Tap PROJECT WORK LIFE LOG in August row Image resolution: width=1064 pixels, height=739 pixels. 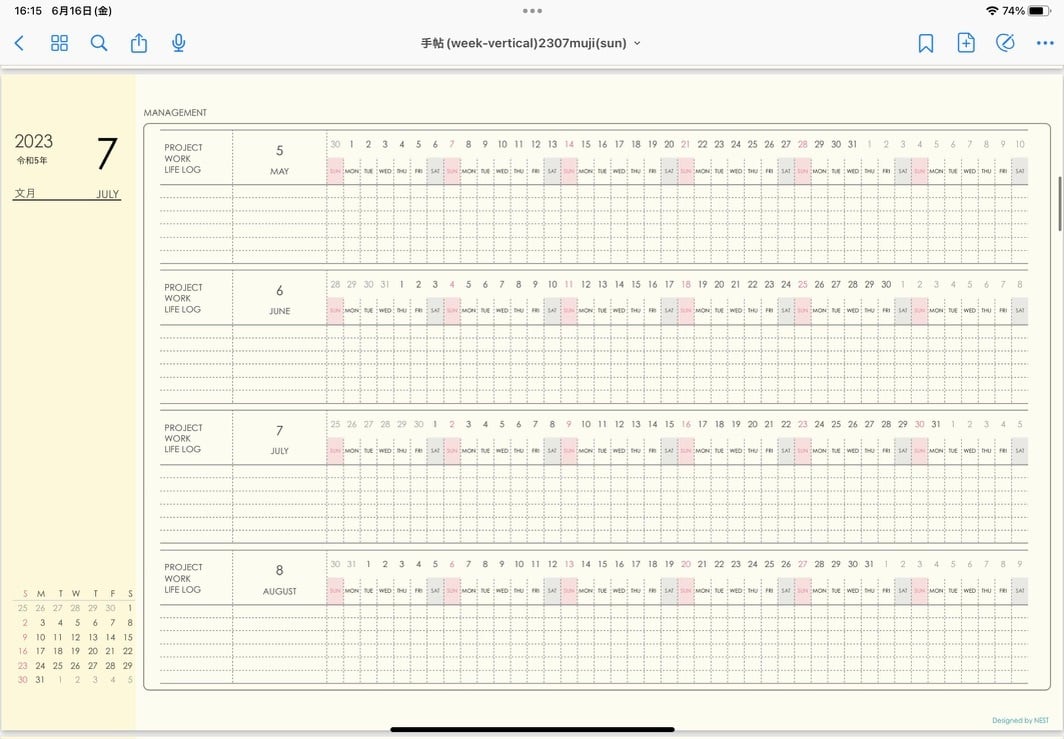click(183, 579)
